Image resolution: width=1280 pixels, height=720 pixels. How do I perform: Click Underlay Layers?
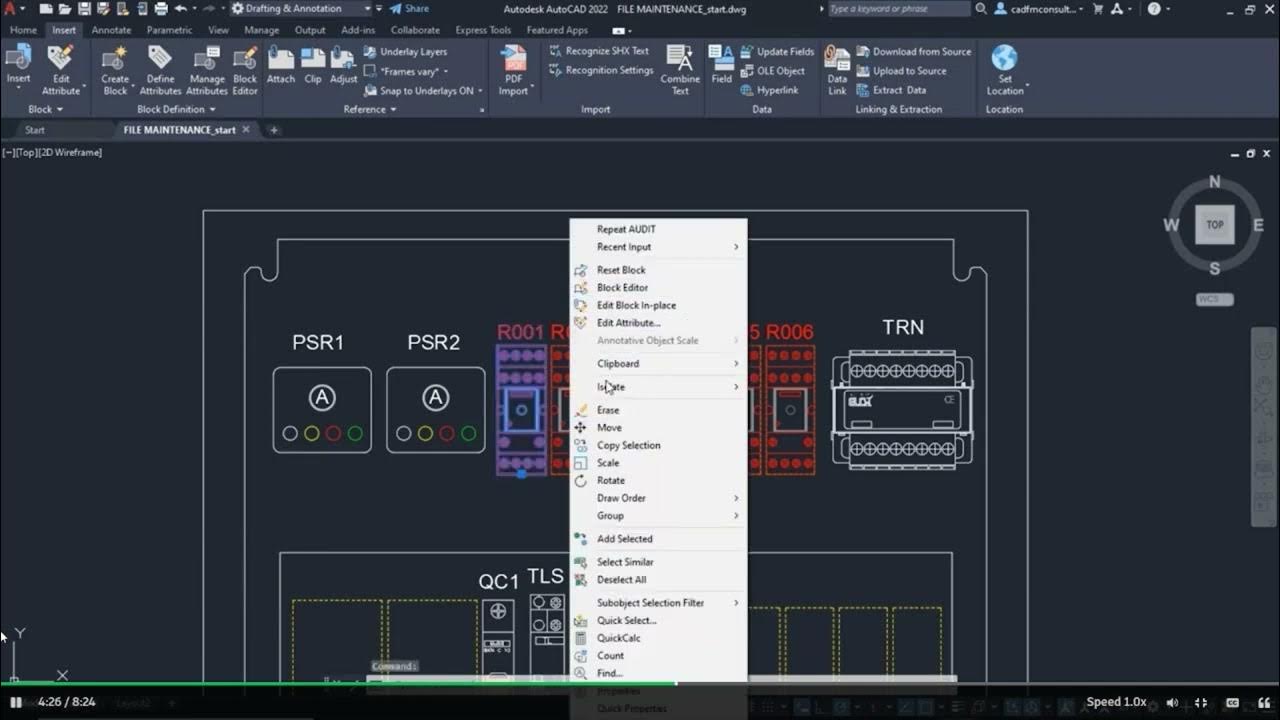[405, 52]
